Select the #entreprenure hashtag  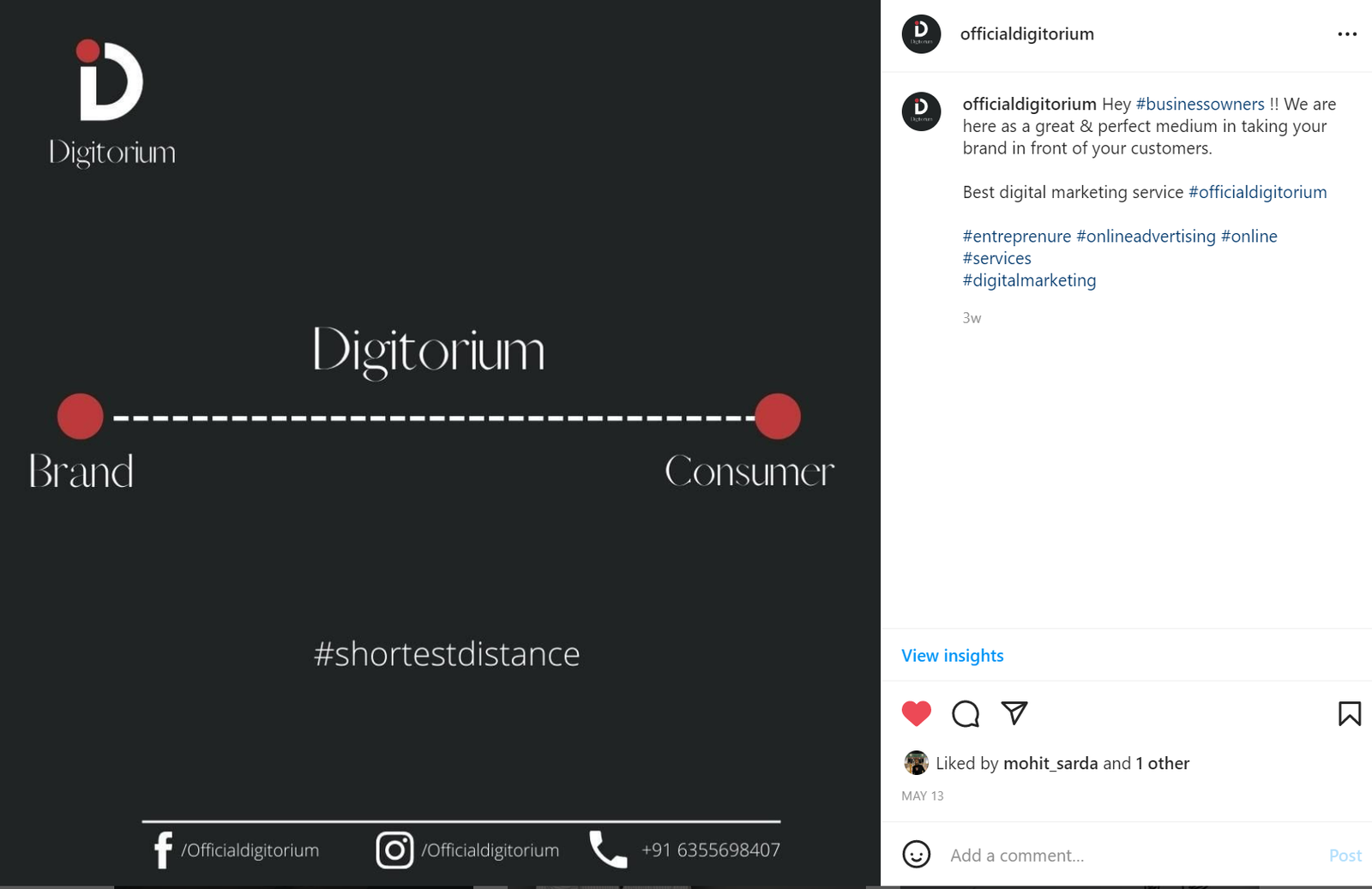pos(1016,236)
